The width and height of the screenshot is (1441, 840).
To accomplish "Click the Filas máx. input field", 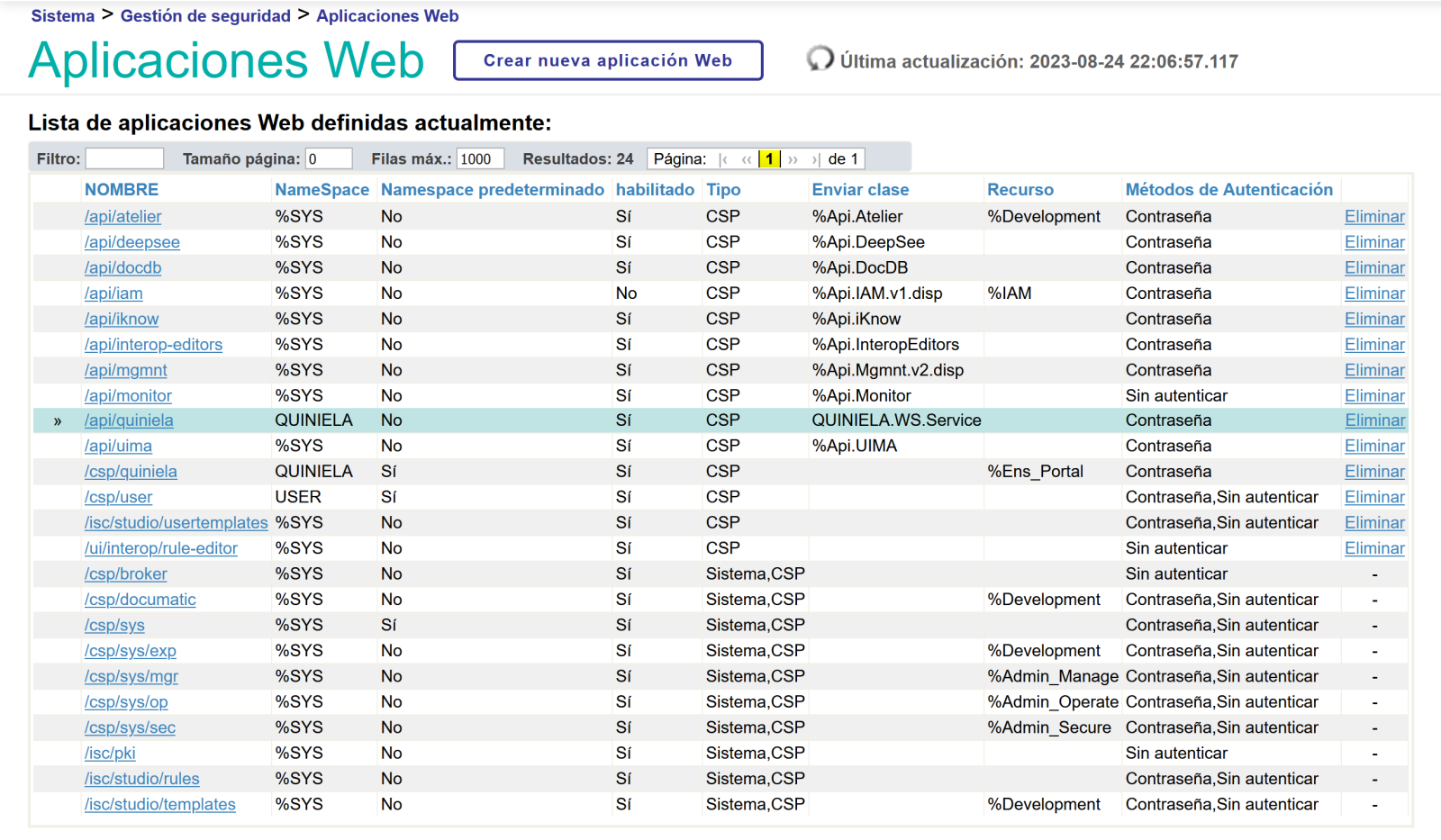I will pos(479,159).
